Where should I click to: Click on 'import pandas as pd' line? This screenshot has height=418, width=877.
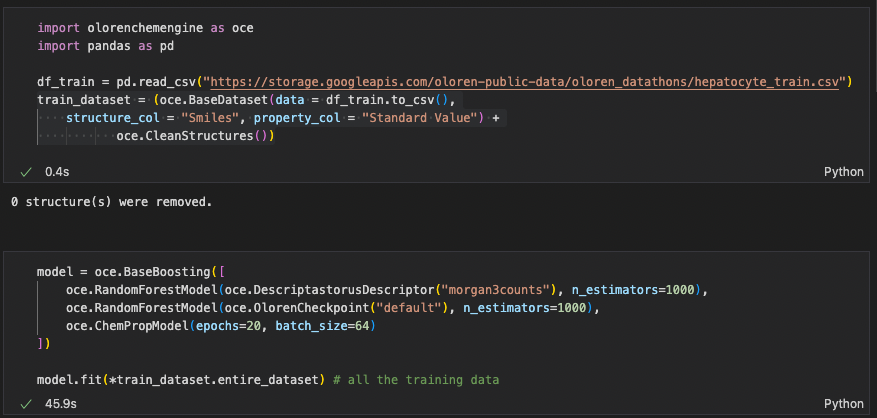pos(106,46)
